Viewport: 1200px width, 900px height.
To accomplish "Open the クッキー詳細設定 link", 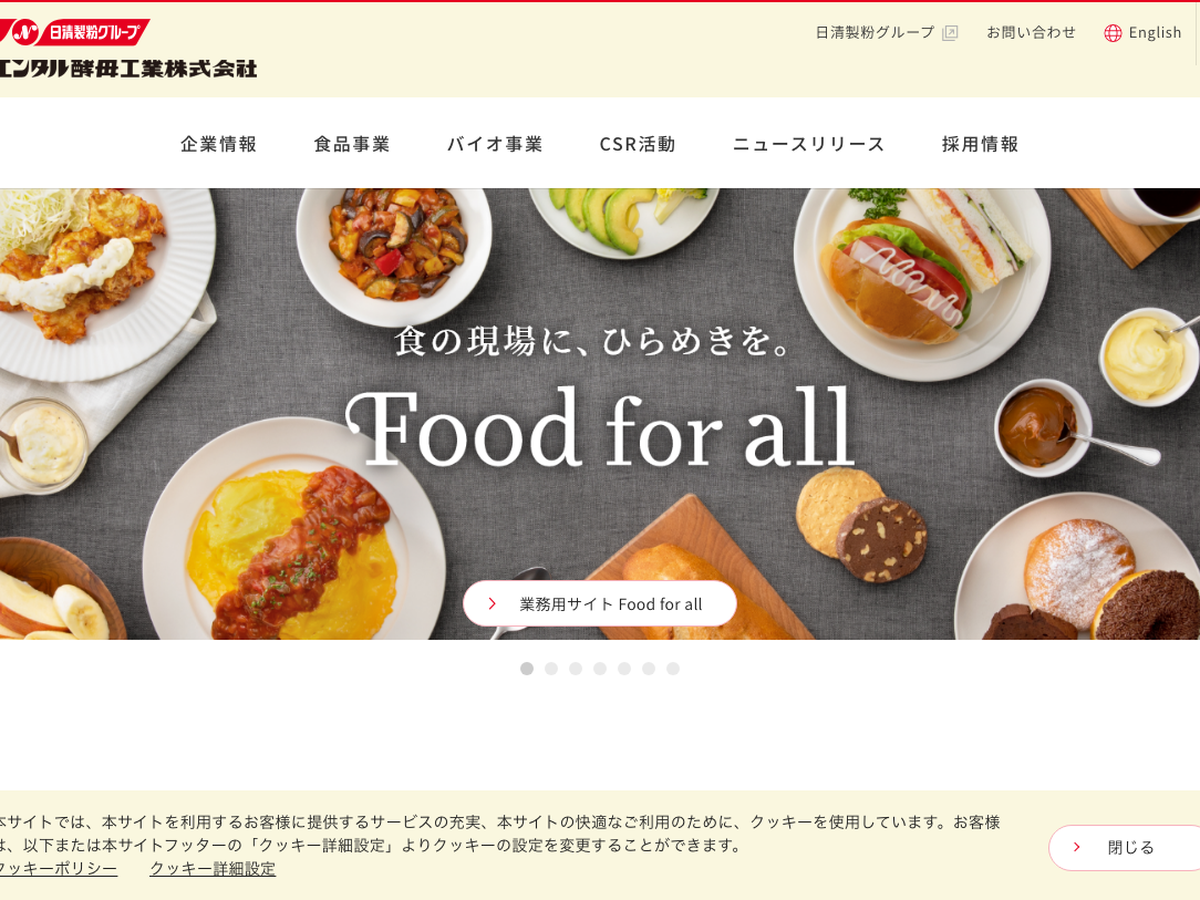I will (213, 868).
